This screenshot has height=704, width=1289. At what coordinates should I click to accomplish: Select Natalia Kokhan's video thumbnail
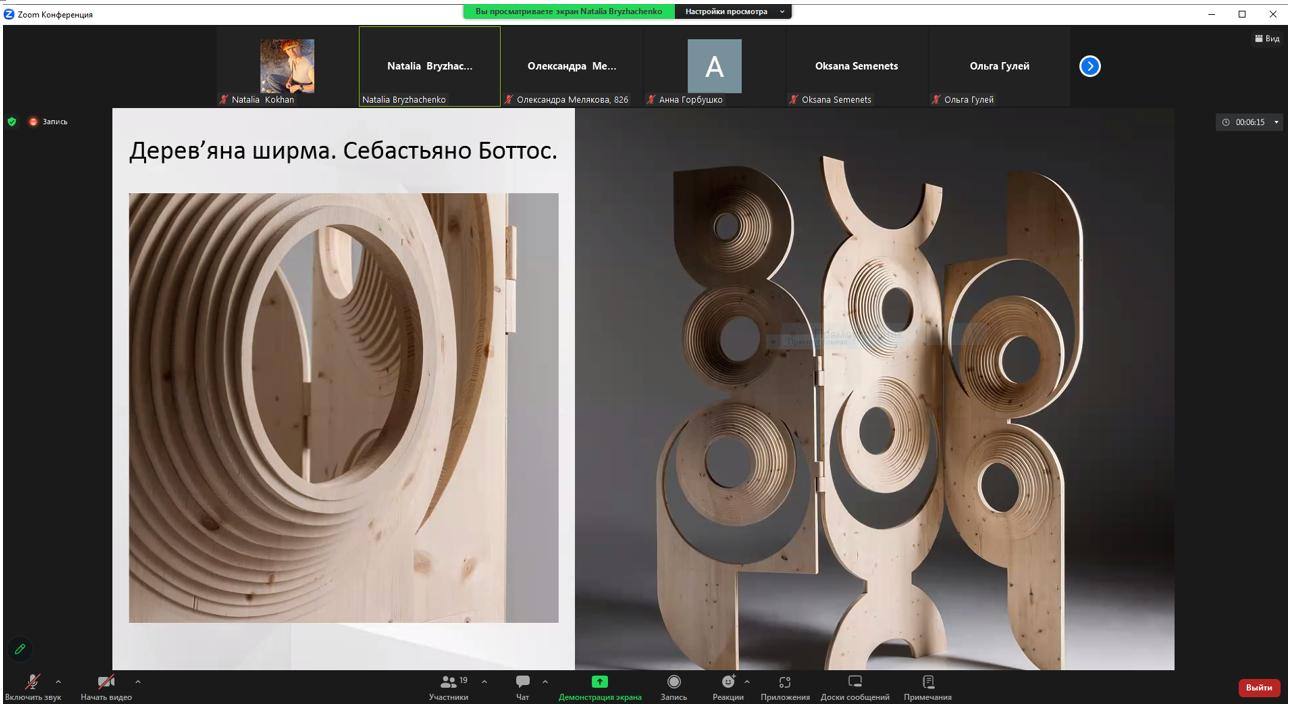287,66
